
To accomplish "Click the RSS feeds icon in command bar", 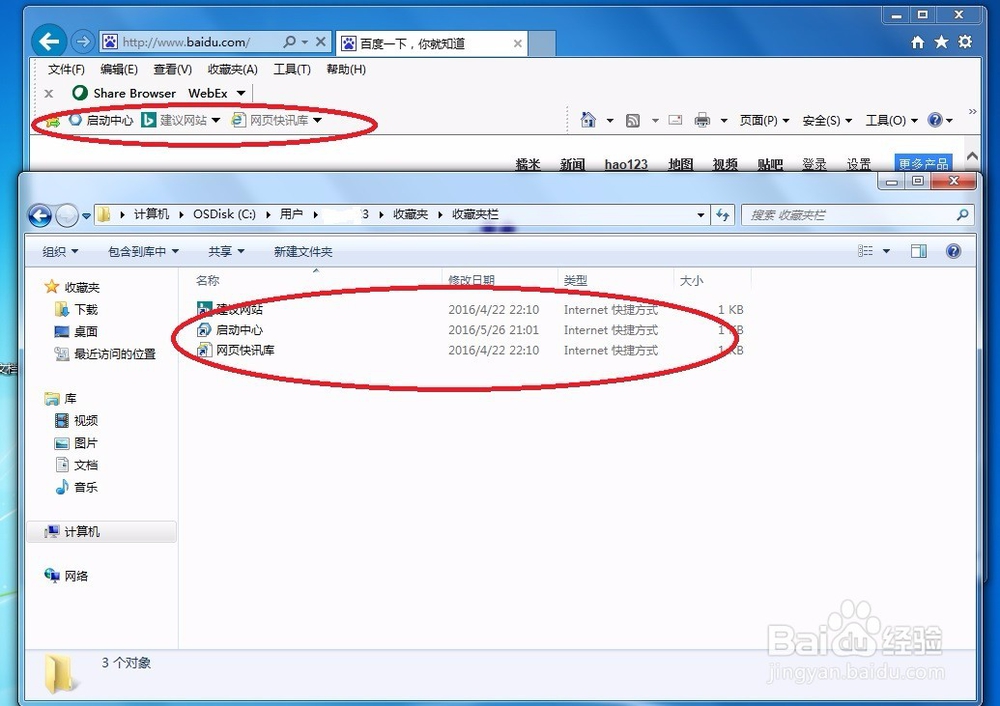I will pos(633,120).
